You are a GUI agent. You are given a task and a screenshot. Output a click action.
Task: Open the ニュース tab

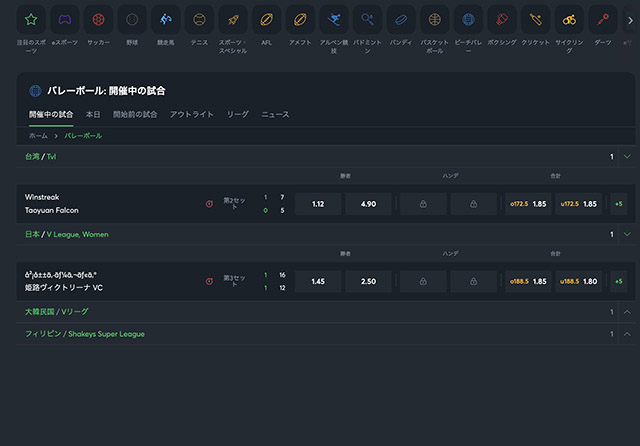pos(275,115)
